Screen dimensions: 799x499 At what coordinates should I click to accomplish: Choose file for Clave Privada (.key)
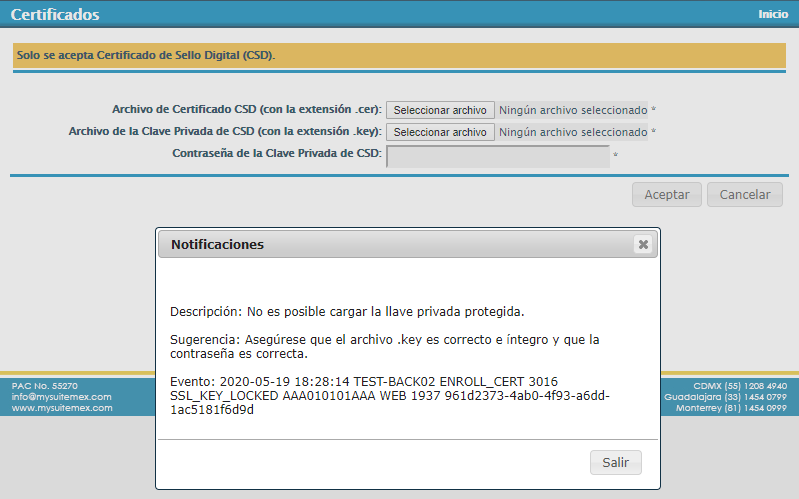click(440, 132)
